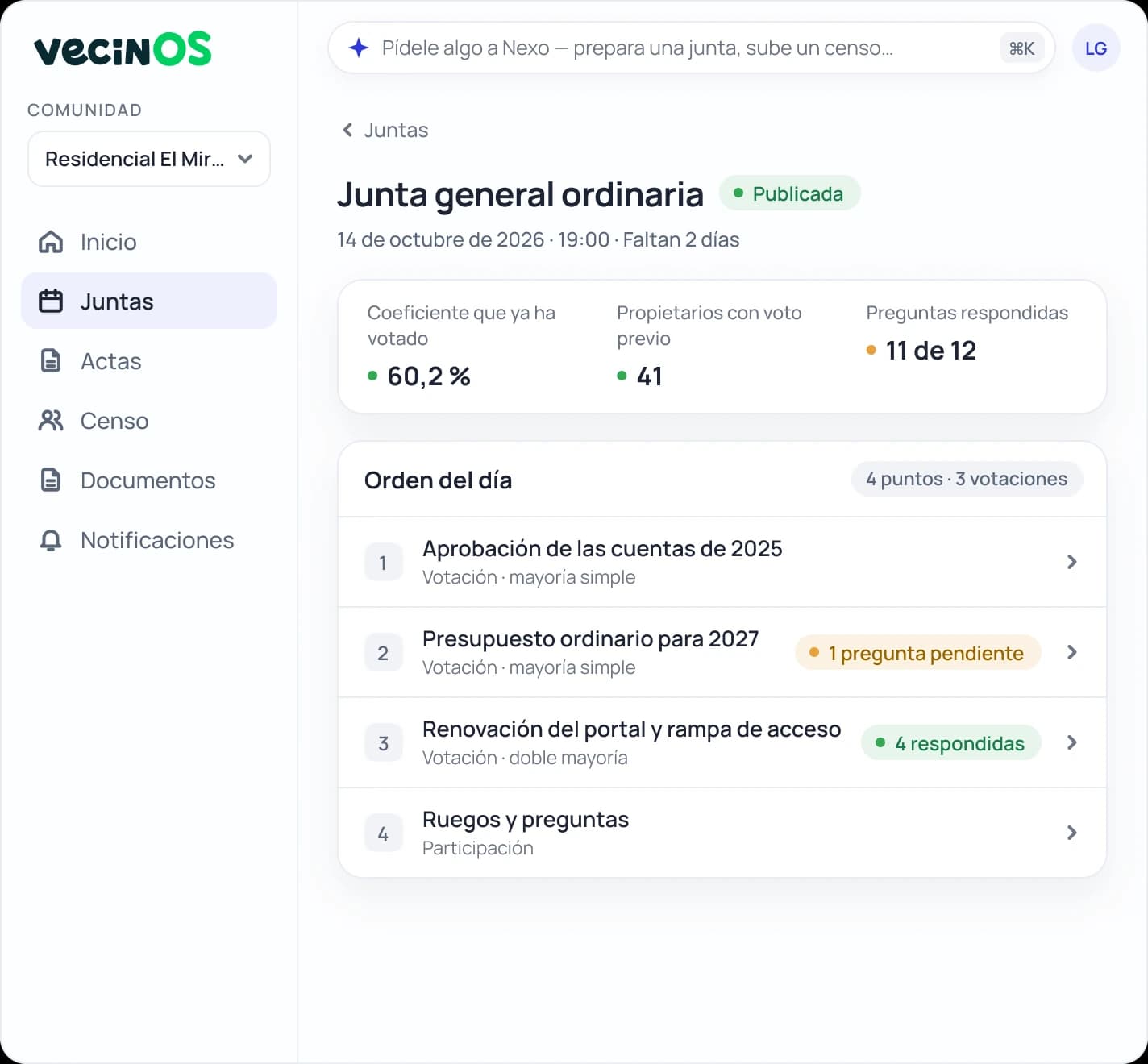Click the 4 puntos · 3 votaciones pill
The image size is (1148, 1064).
click(967, 479)
